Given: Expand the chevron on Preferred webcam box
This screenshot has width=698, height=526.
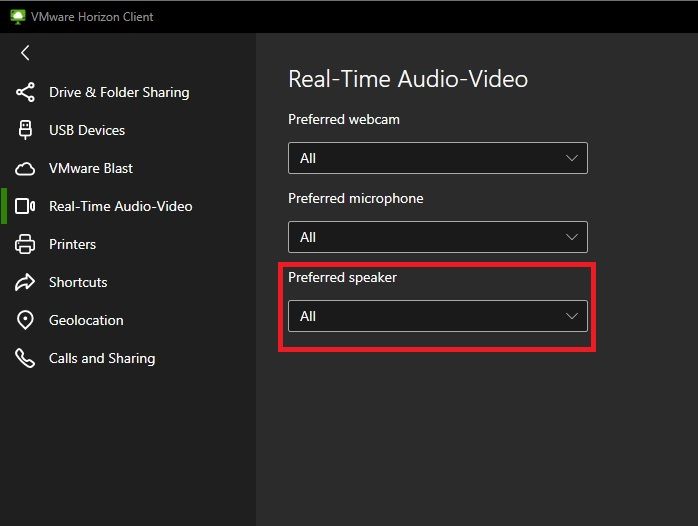Looking at the screenshot, I should click(x=572, y=158).
